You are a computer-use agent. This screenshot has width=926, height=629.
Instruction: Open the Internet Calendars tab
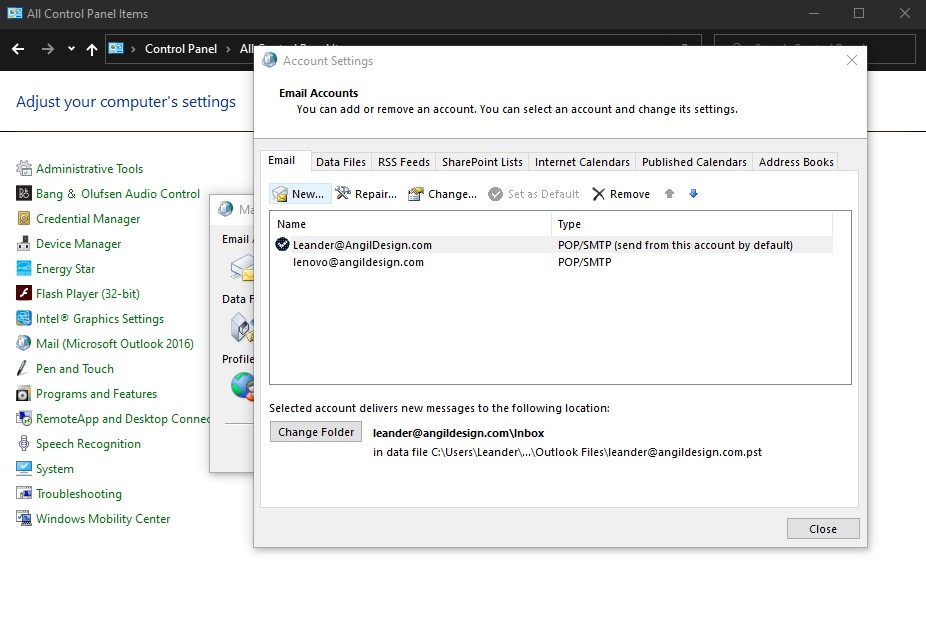point(582,162)
